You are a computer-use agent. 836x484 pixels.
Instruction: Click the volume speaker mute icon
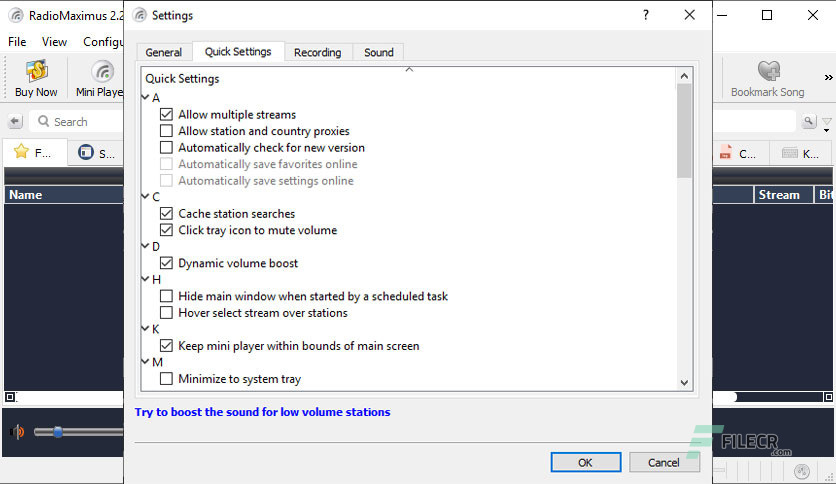coord(17,432)
